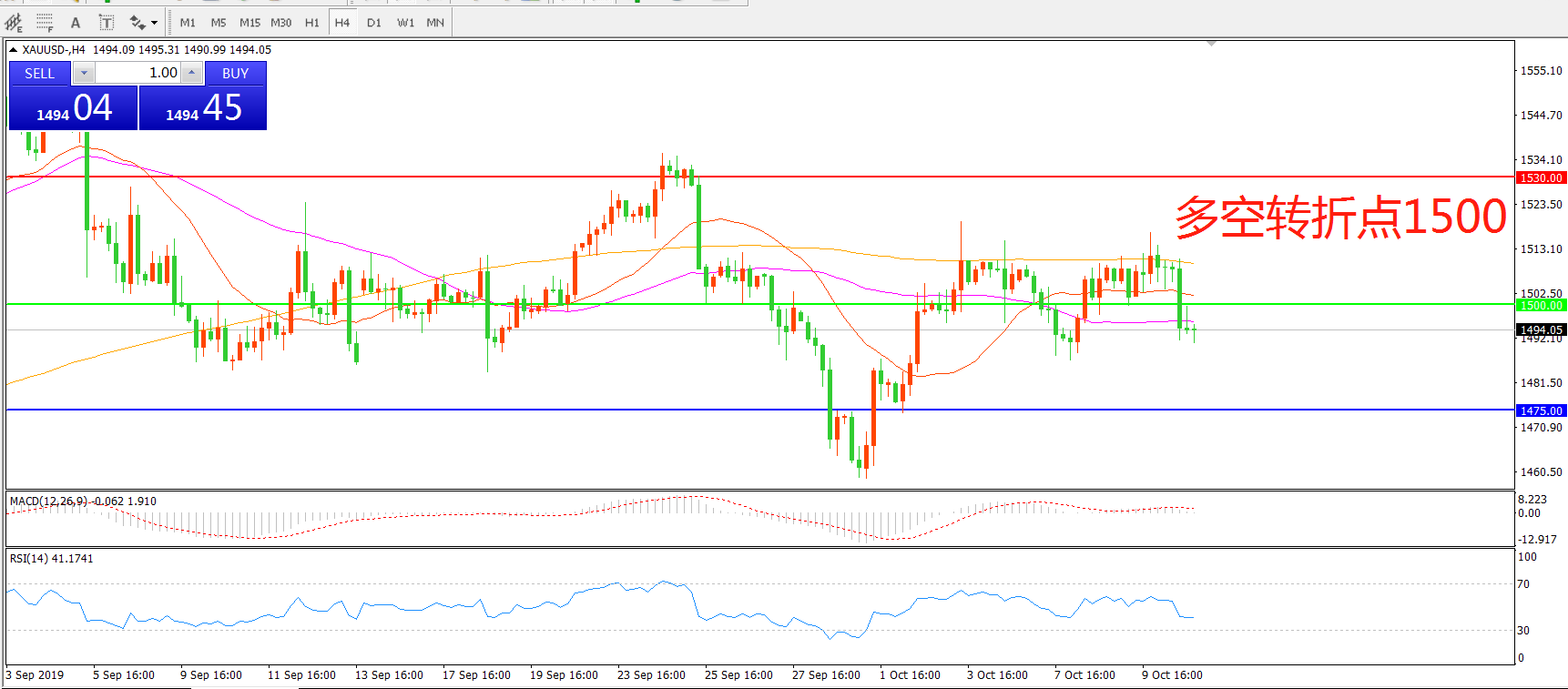The image size is (1568, 689).
Task: Click the gray chart shift triangle marker
Action: pyautogui.click(x=1211, y=44)
